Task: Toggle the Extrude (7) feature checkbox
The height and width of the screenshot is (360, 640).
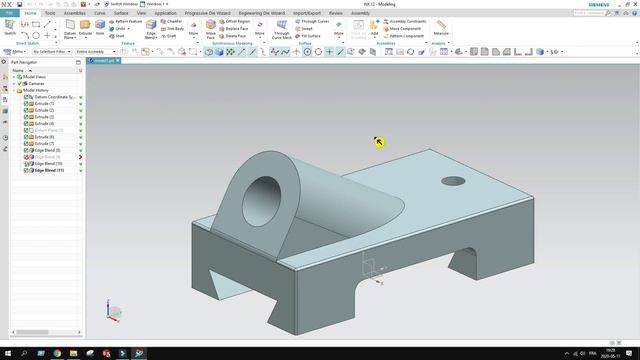Action: [26, 143]
